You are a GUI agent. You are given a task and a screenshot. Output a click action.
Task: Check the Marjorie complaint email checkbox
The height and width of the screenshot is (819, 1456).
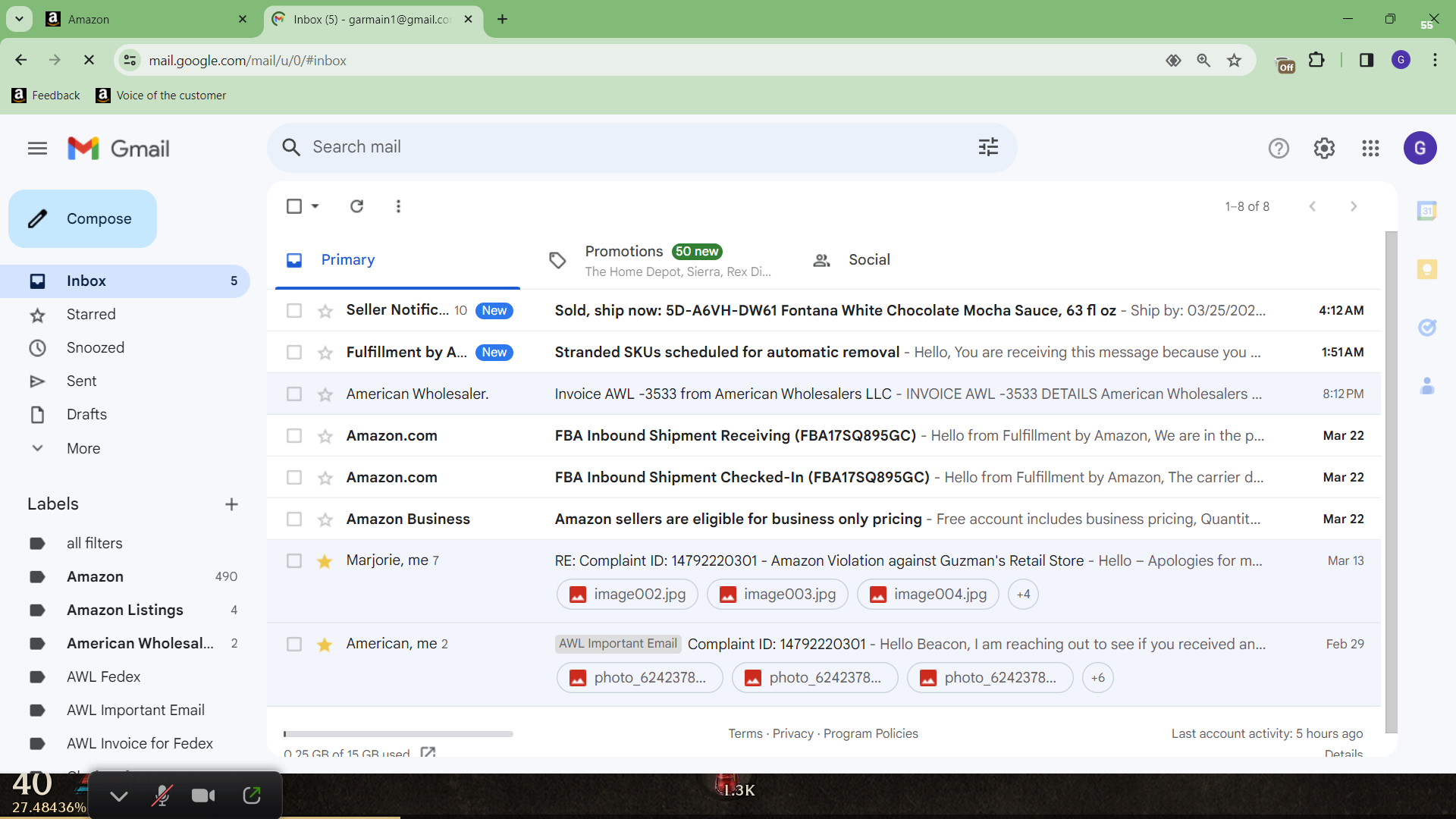pos(294,561)
